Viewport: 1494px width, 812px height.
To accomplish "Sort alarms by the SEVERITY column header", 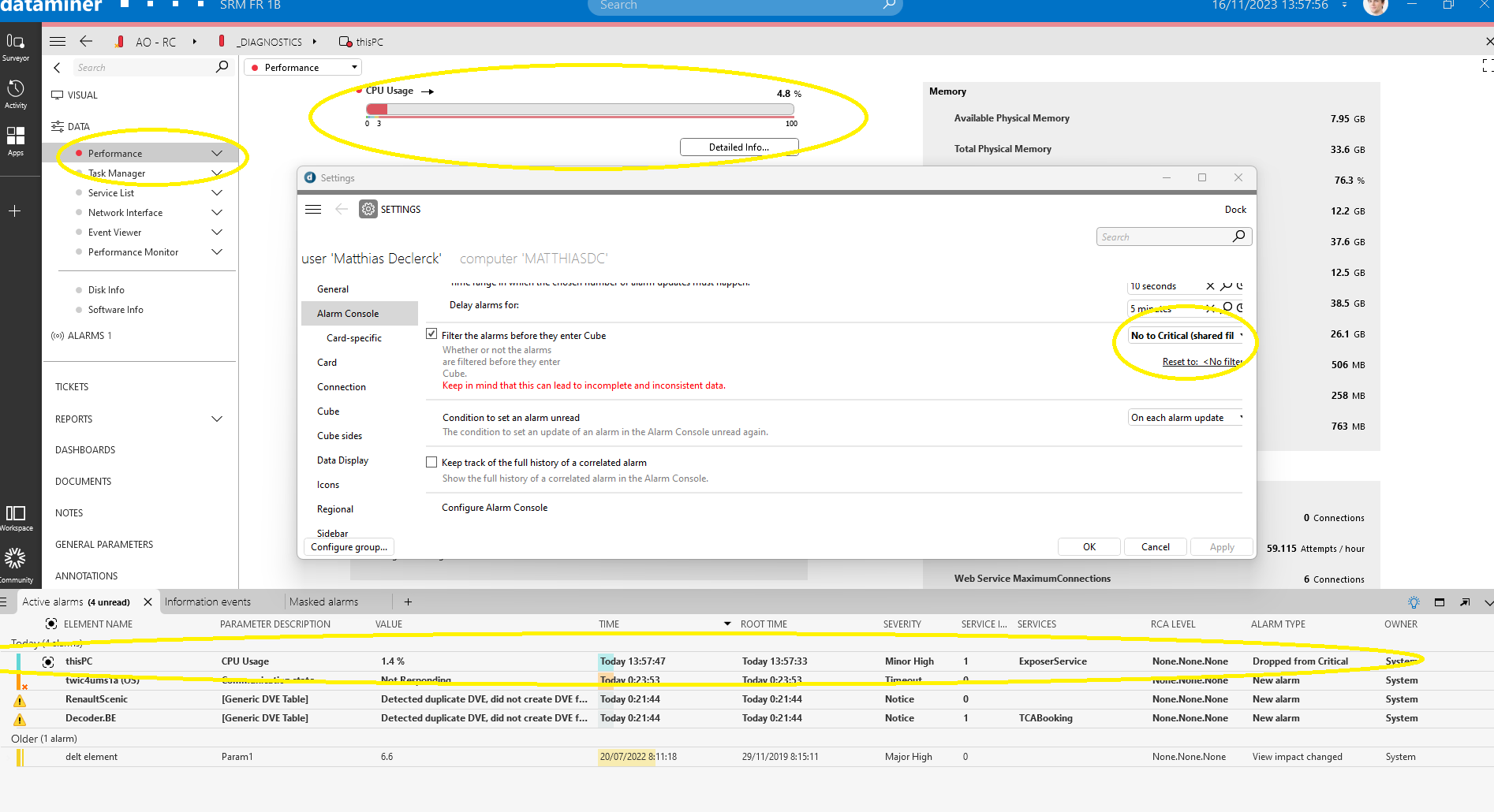I will coord(902,624).
